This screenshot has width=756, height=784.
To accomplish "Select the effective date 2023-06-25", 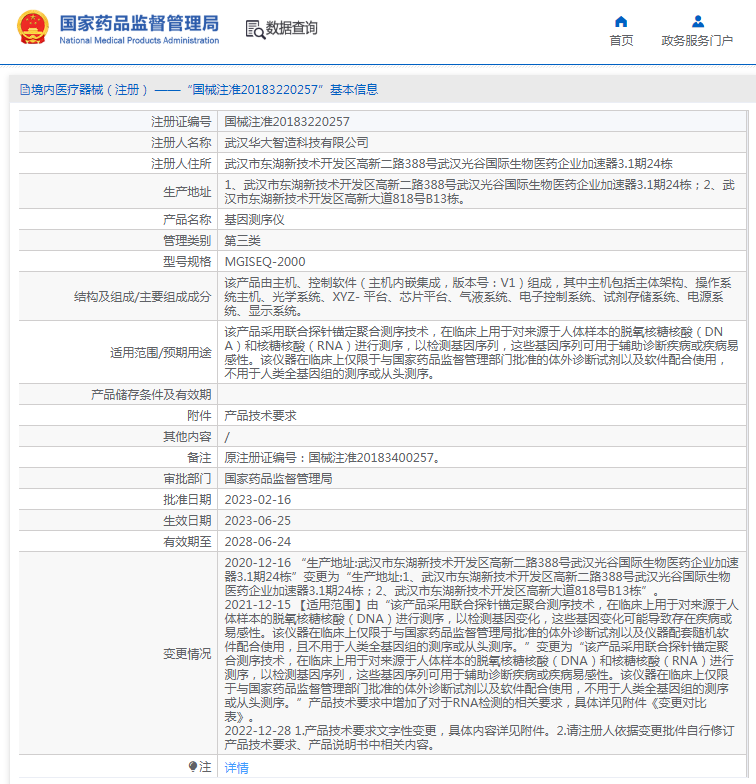I will pyautogui.click(x=258, y=520).
